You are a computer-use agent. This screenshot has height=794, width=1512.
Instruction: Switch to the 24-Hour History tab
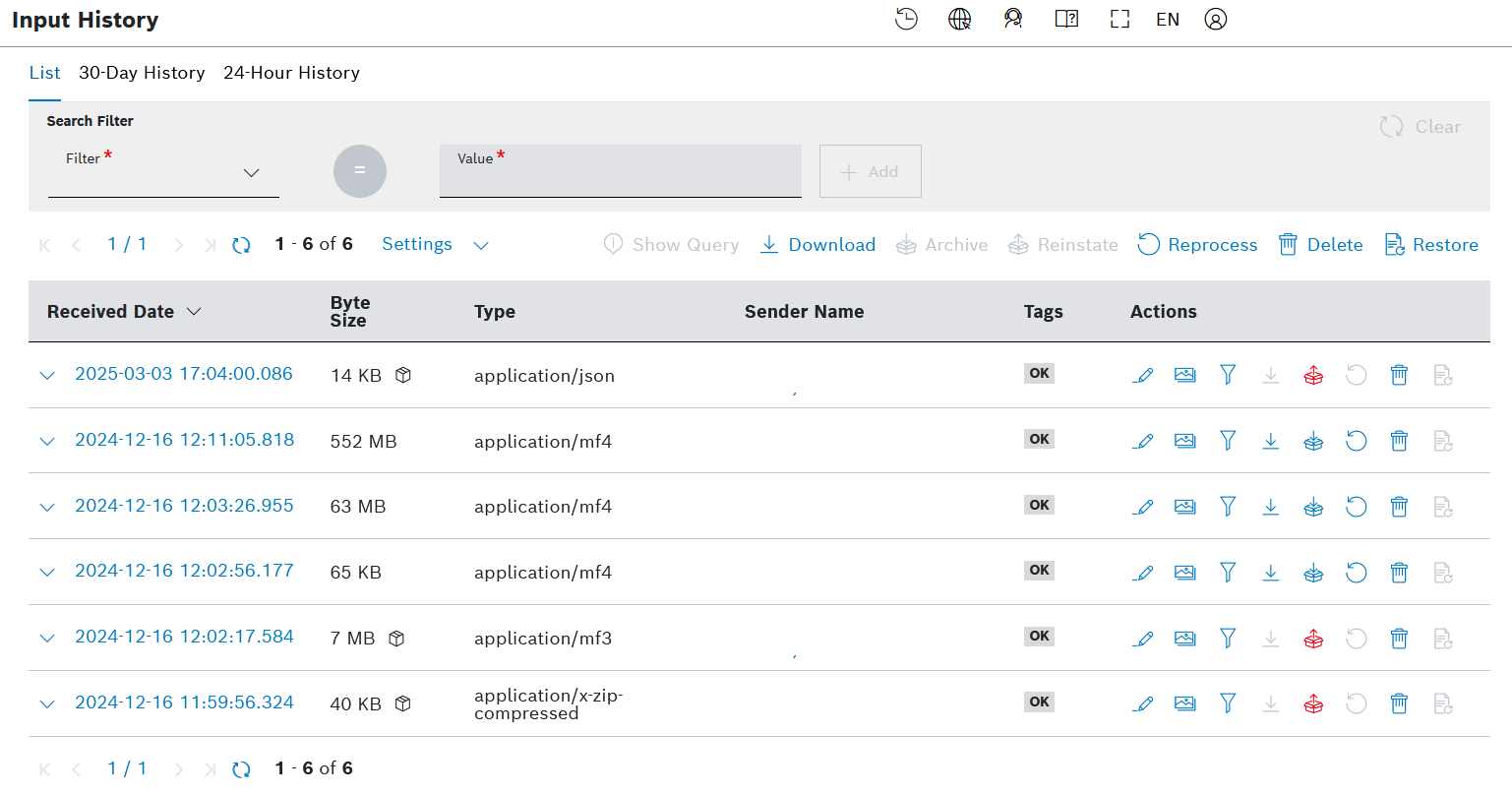[291, 73]
